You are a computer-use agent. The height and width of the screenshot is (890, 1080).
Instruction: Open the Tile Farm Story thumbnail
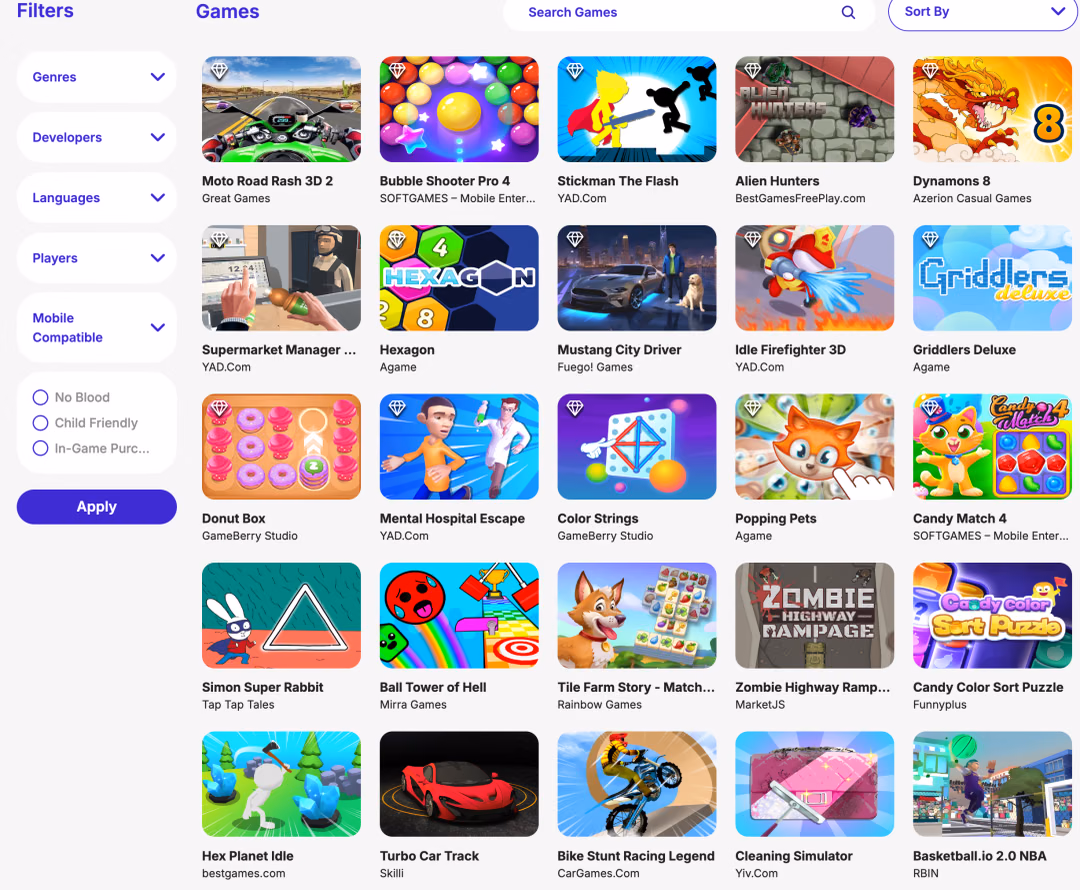pyautogui.click(x=637, y=616)
